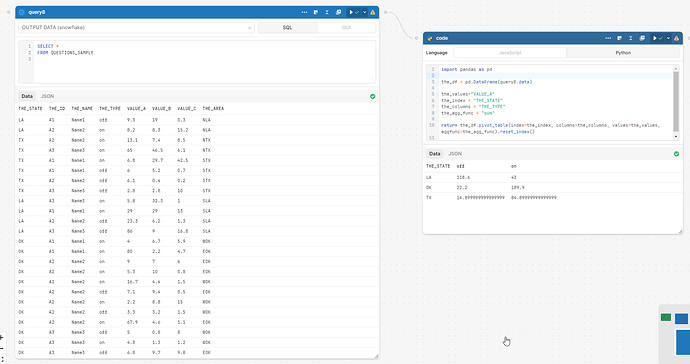690x364 pixels.
Task: Click the THE_STATE column header in query8
Action: (x=30, y=109)
